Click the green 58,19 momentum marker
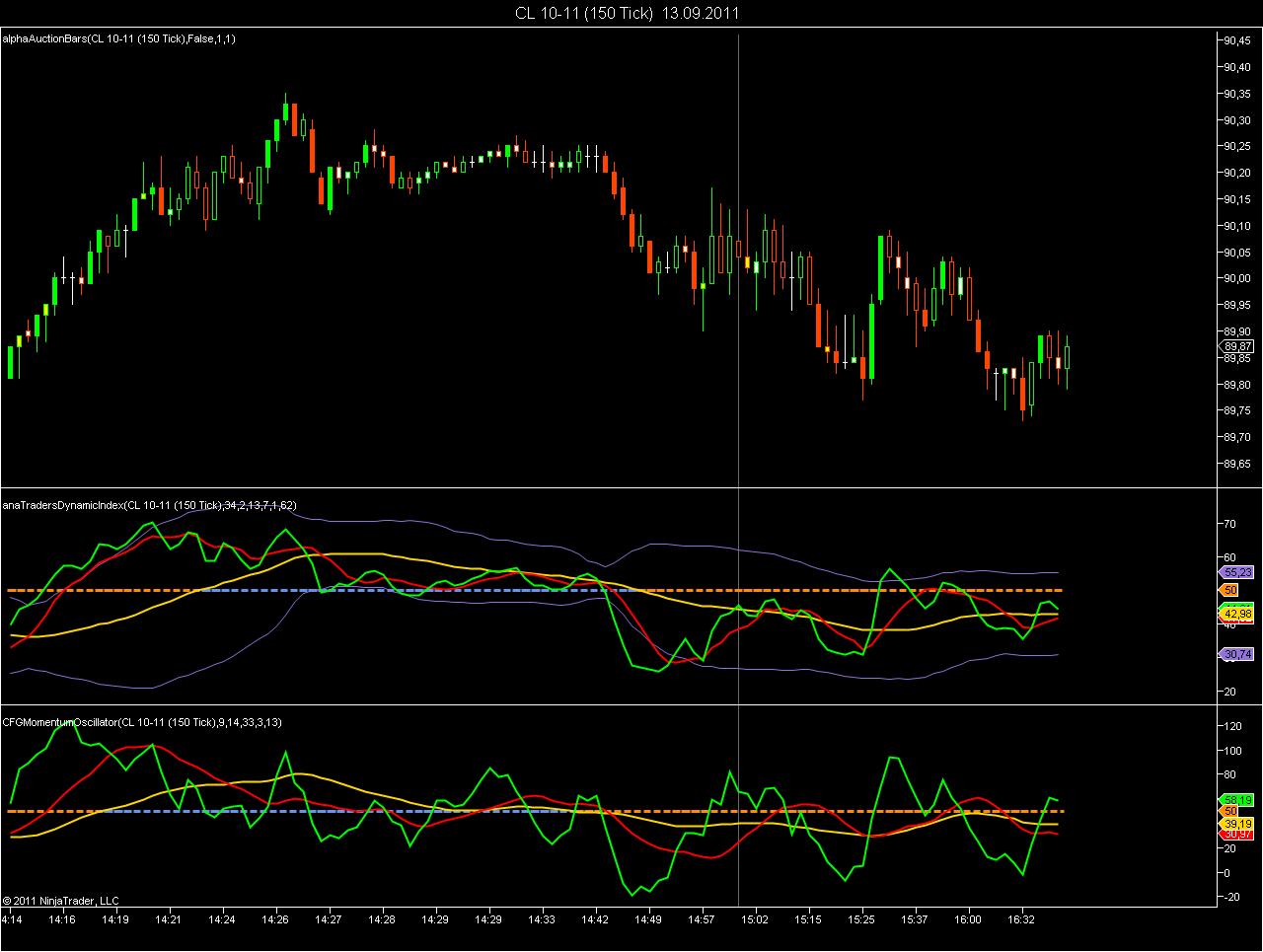Viewport: 1263px width, 952px height. [x=1237, y=800]
